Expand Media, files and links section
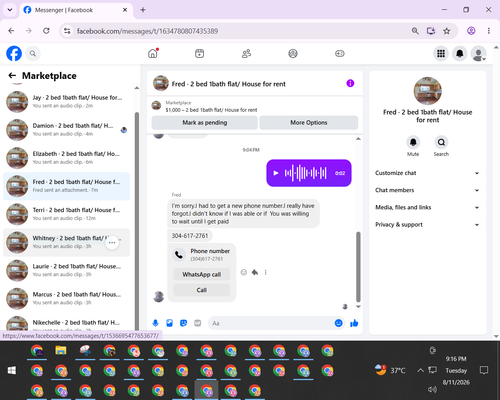Screen dimensions: 500x400 click(x=427, y=207)
